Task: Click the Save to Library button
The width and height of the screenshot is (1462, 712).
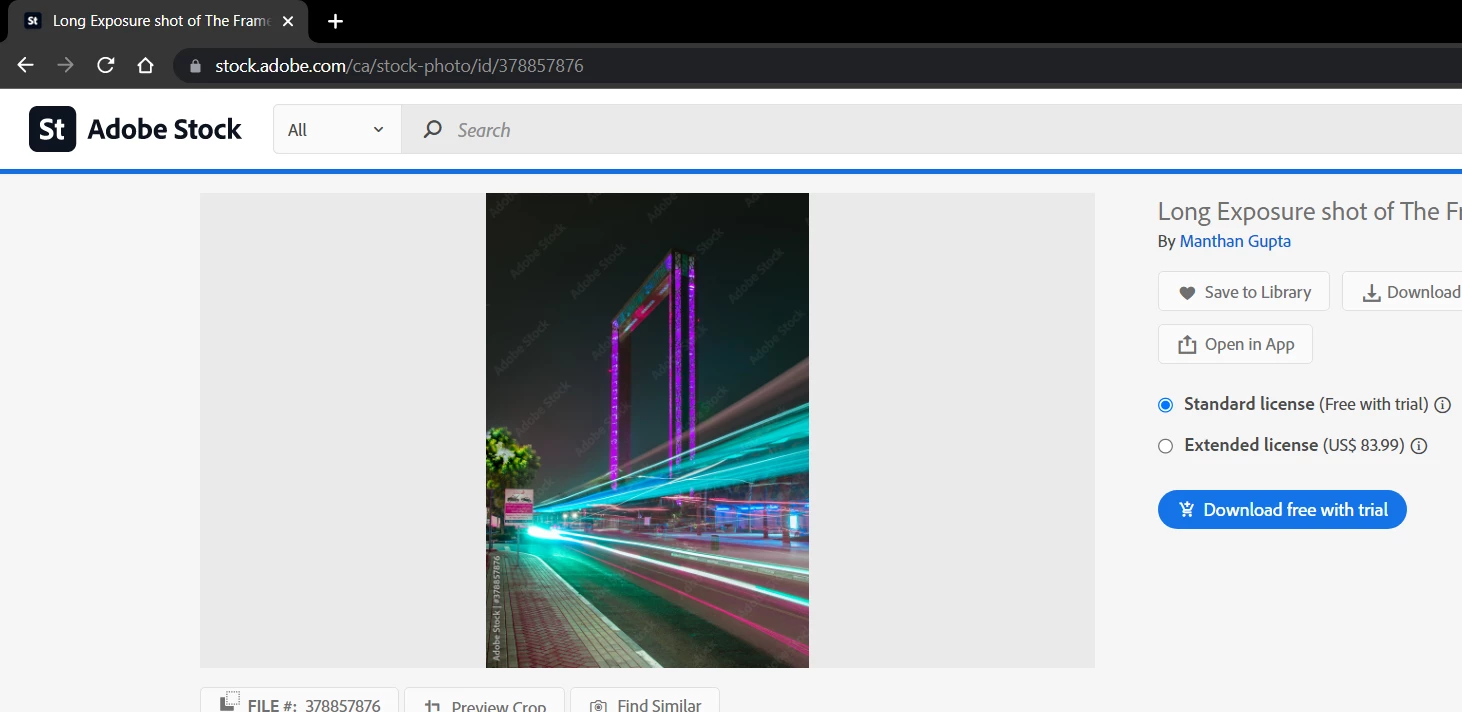Action: click(x=1244, y=291)
